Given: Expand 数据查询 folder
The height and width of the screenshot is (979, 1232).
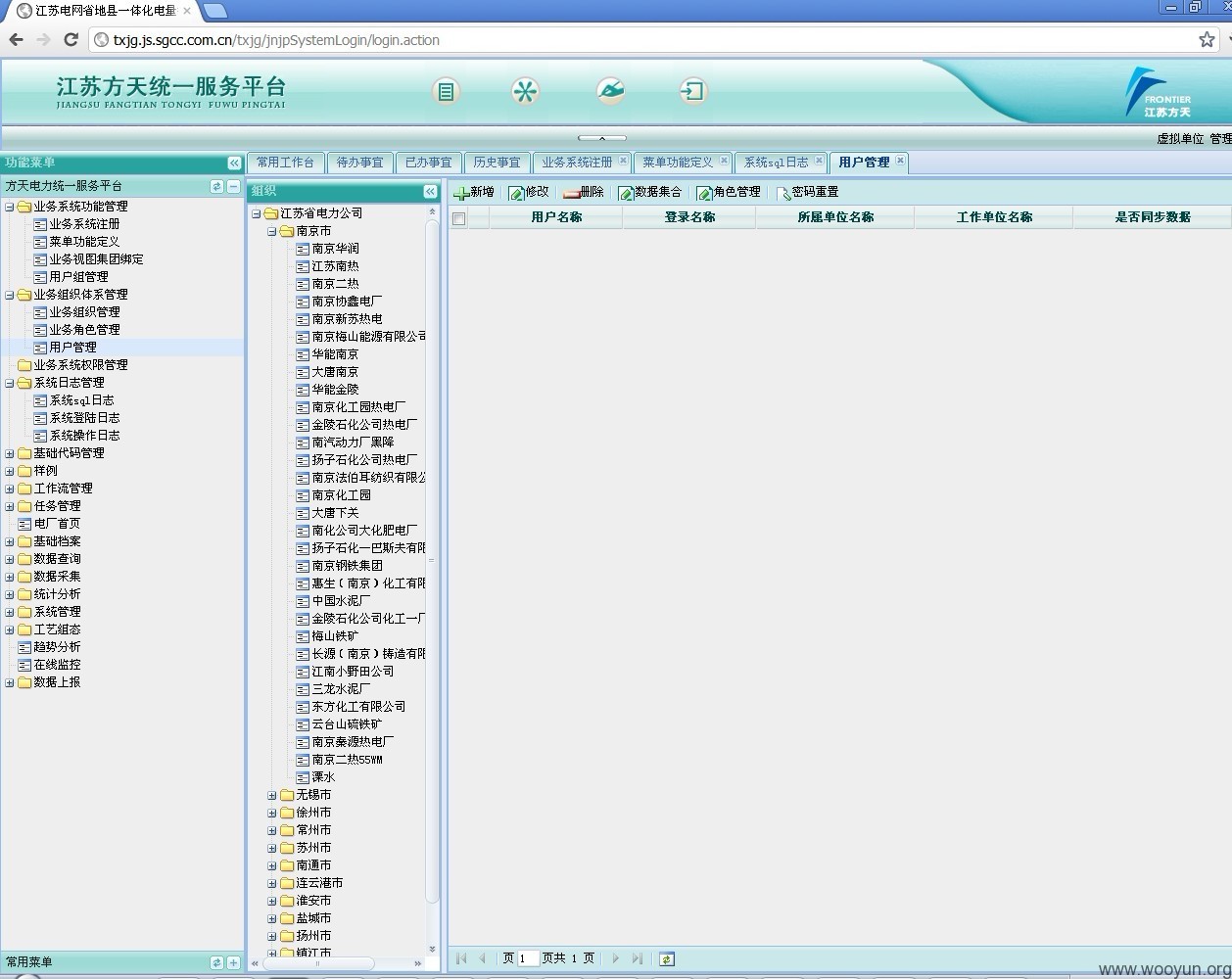Looking at the screenshot, I should (x=10, y=559).
